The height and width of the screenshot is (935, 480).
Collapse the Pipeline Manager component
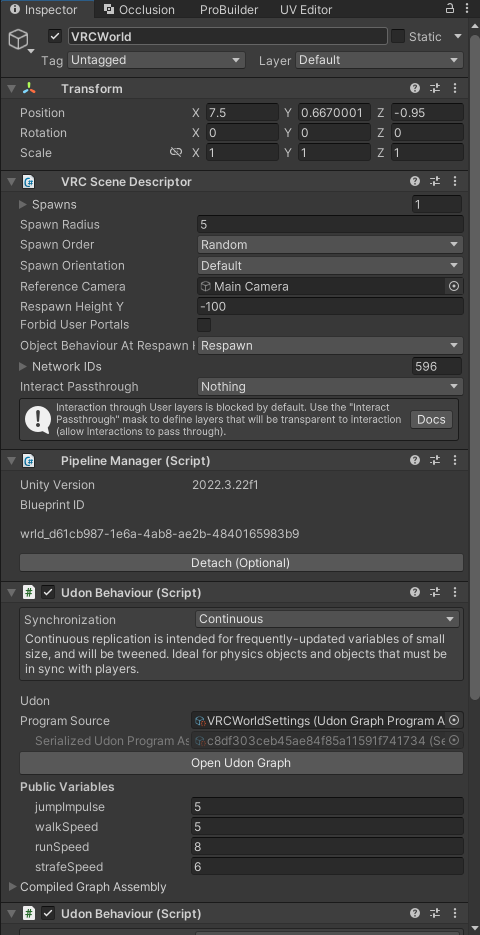point(11,460)
